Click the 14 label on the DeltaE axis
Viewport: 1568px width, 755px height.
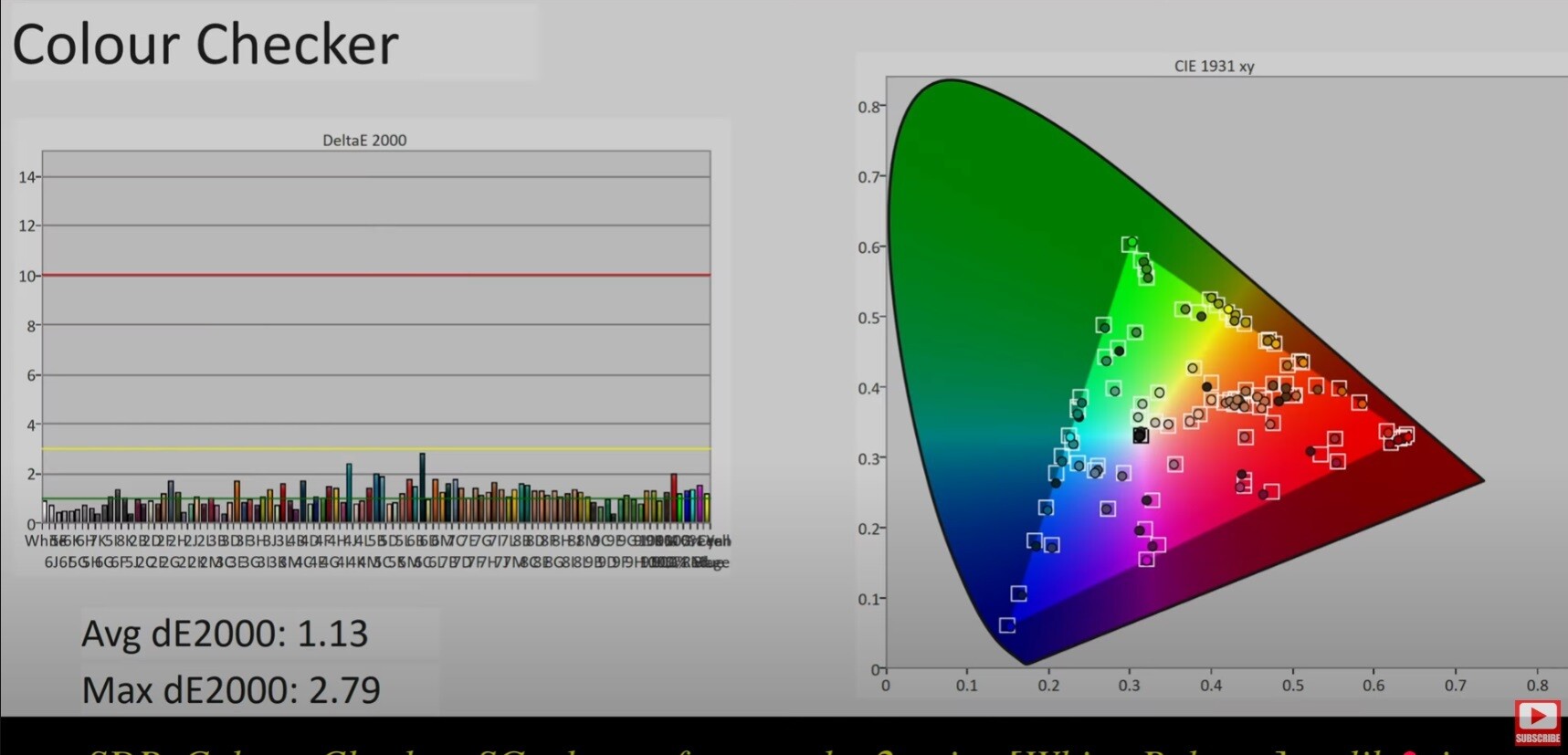pyautogui.click(x=27, y=177)
